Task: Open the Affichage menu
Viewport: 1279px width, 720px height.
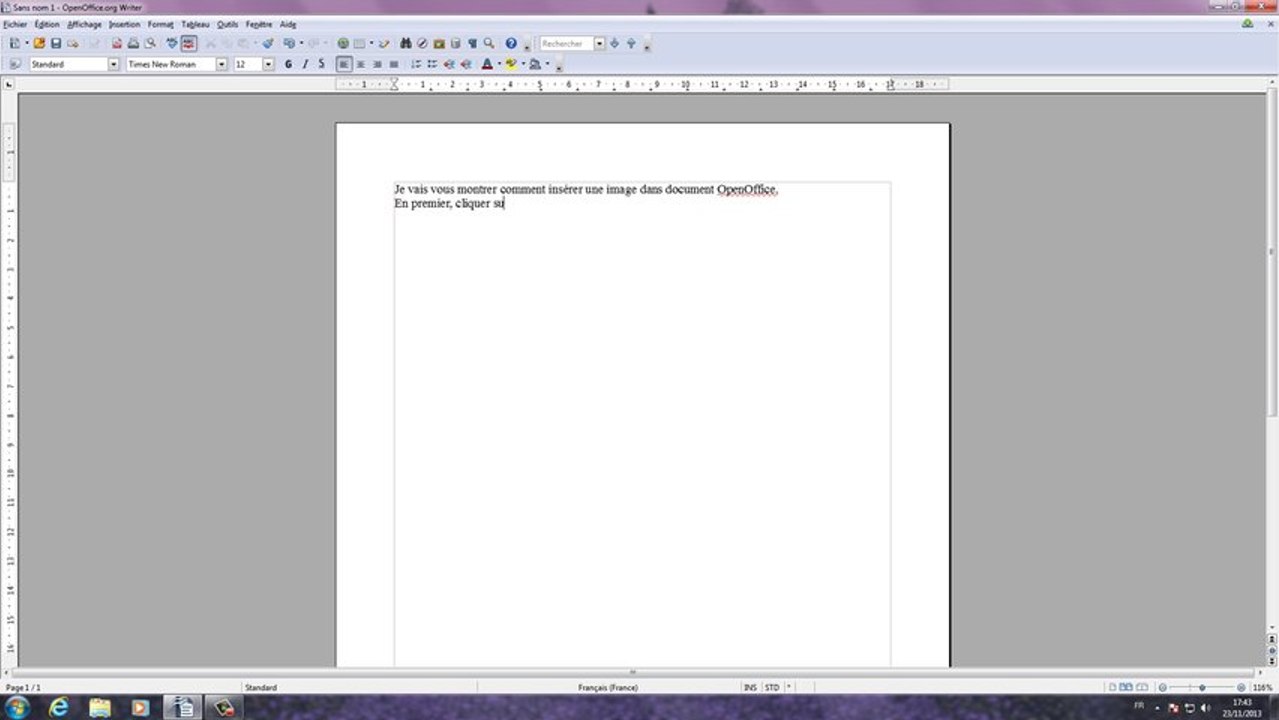Action: [85, 24]
